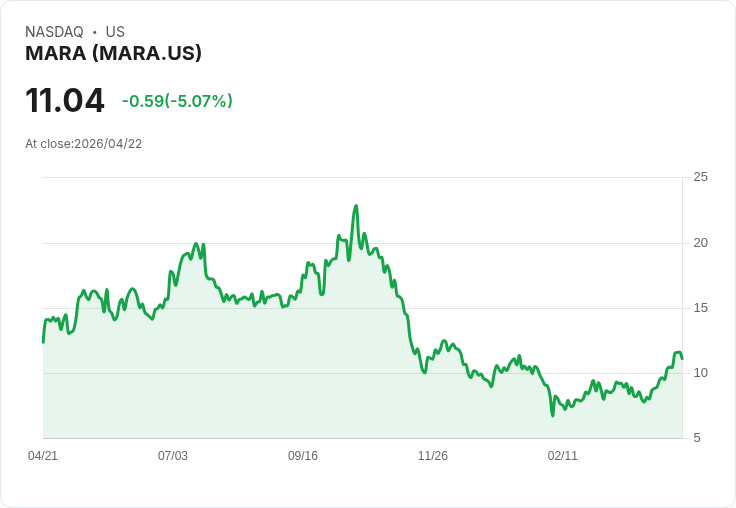This screenshot has width=736, height=508.
Task: Click the US market label
Action: click(115, 32)
